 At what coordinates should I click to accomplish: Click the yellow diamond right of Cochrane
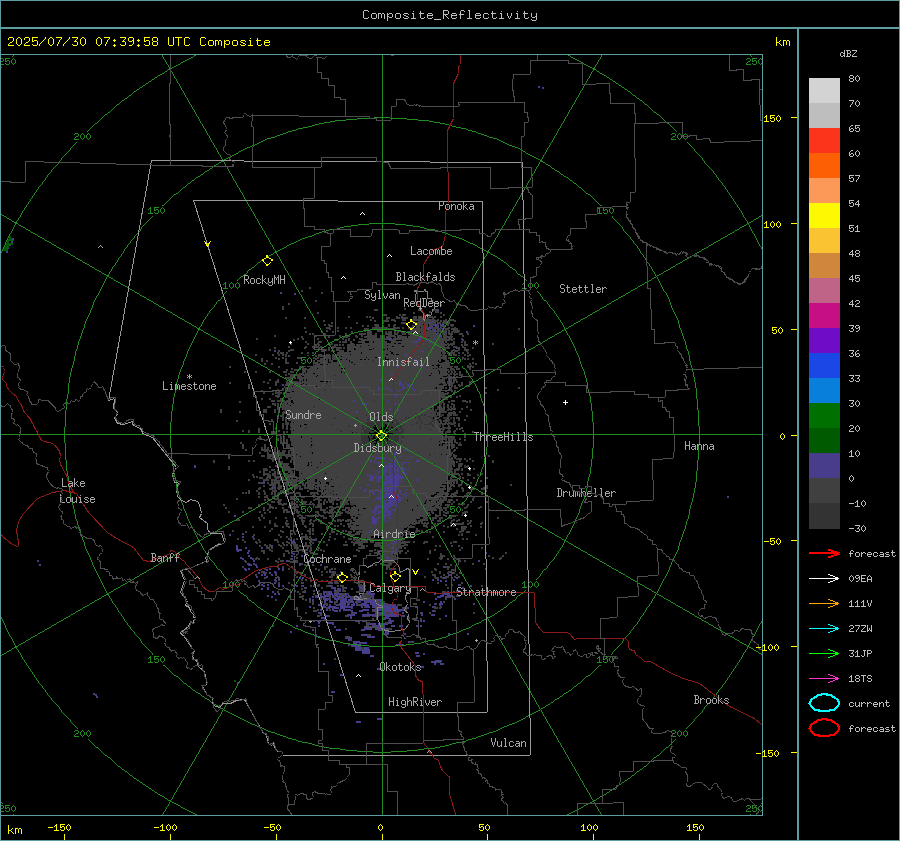click(x=342, y=577)
